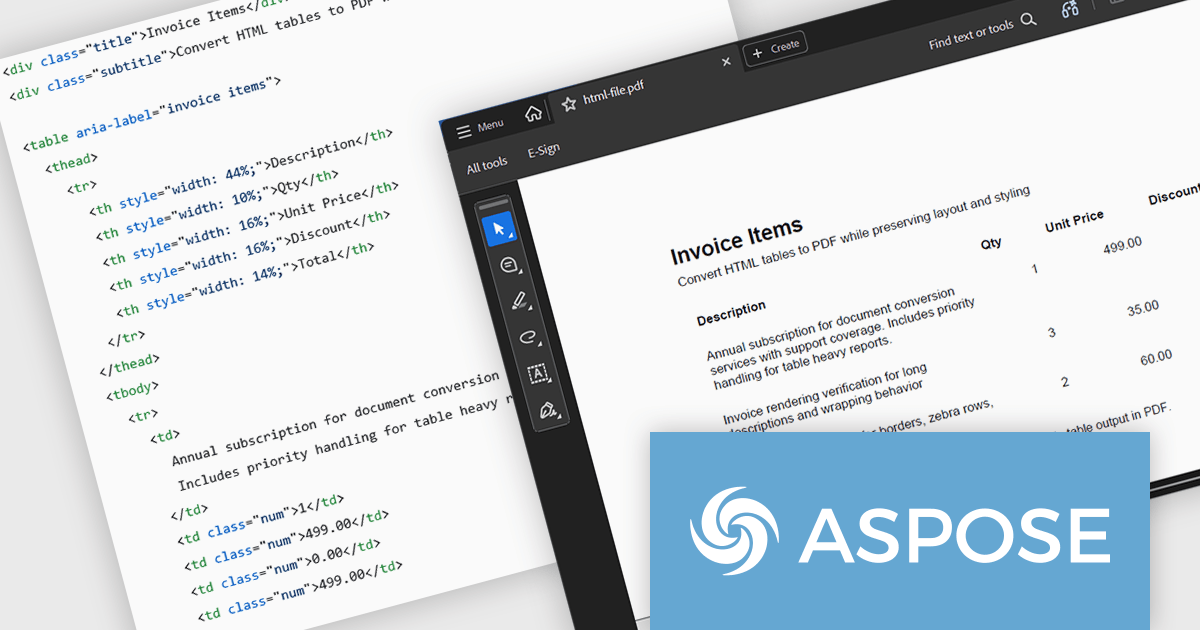Click the Qty column header in PDF
Image resolution: width=1200 pixels, height=630 pixels.
pyautogui.click(x=991, y=243)
